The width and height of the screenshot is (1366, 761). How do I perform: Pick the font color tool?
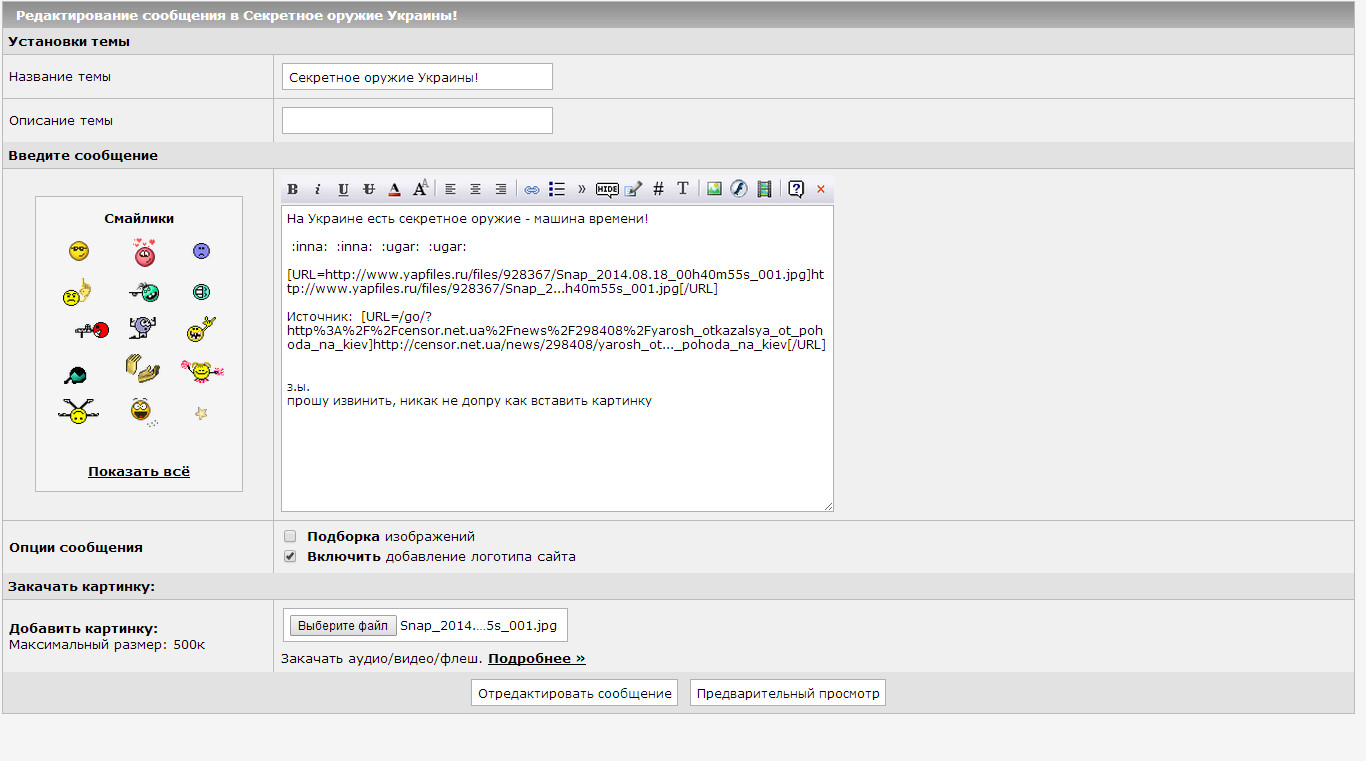click(x=395, y=189)
